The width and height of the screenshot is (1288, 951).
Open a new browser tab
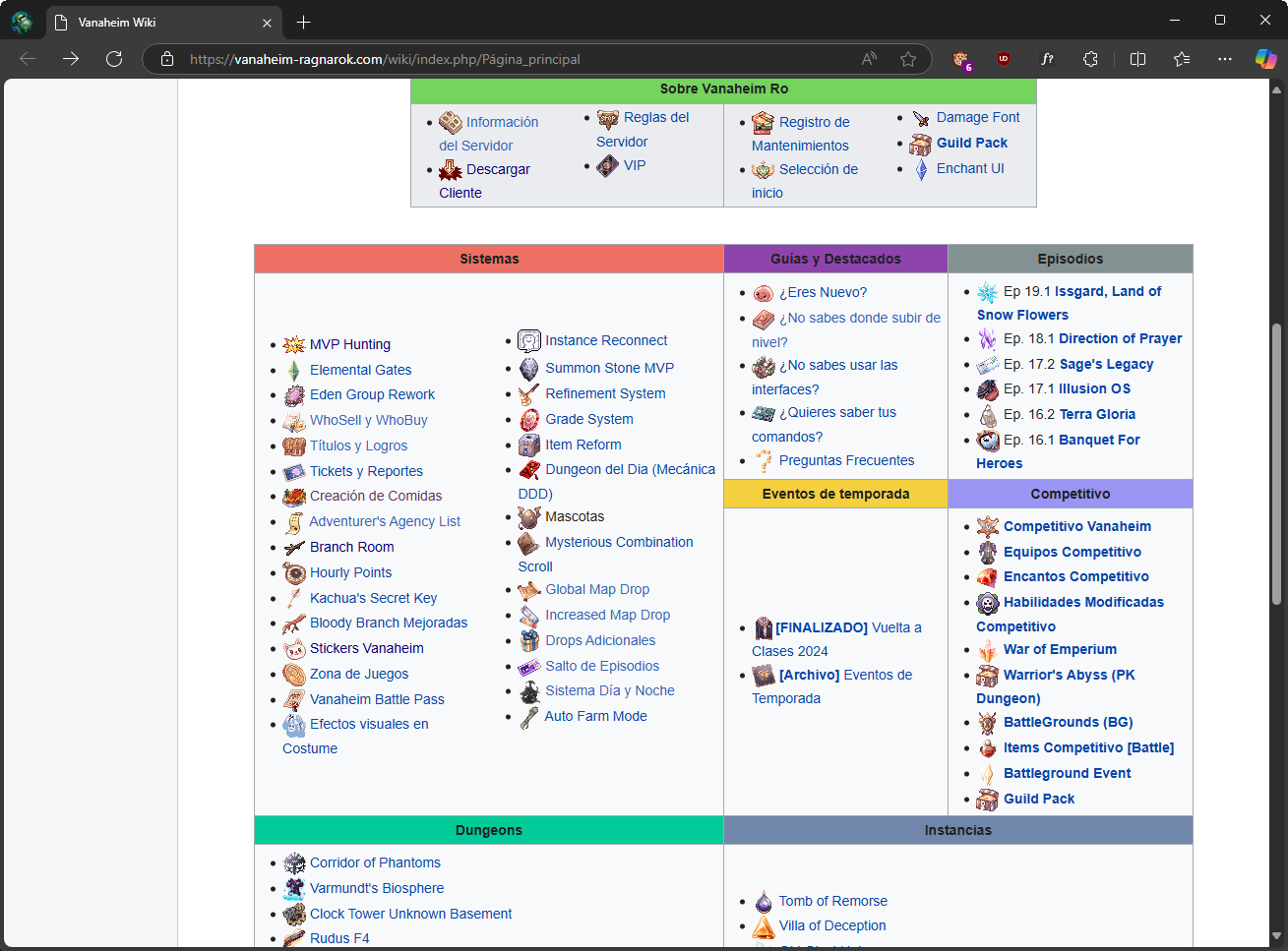tap(304, 22)
